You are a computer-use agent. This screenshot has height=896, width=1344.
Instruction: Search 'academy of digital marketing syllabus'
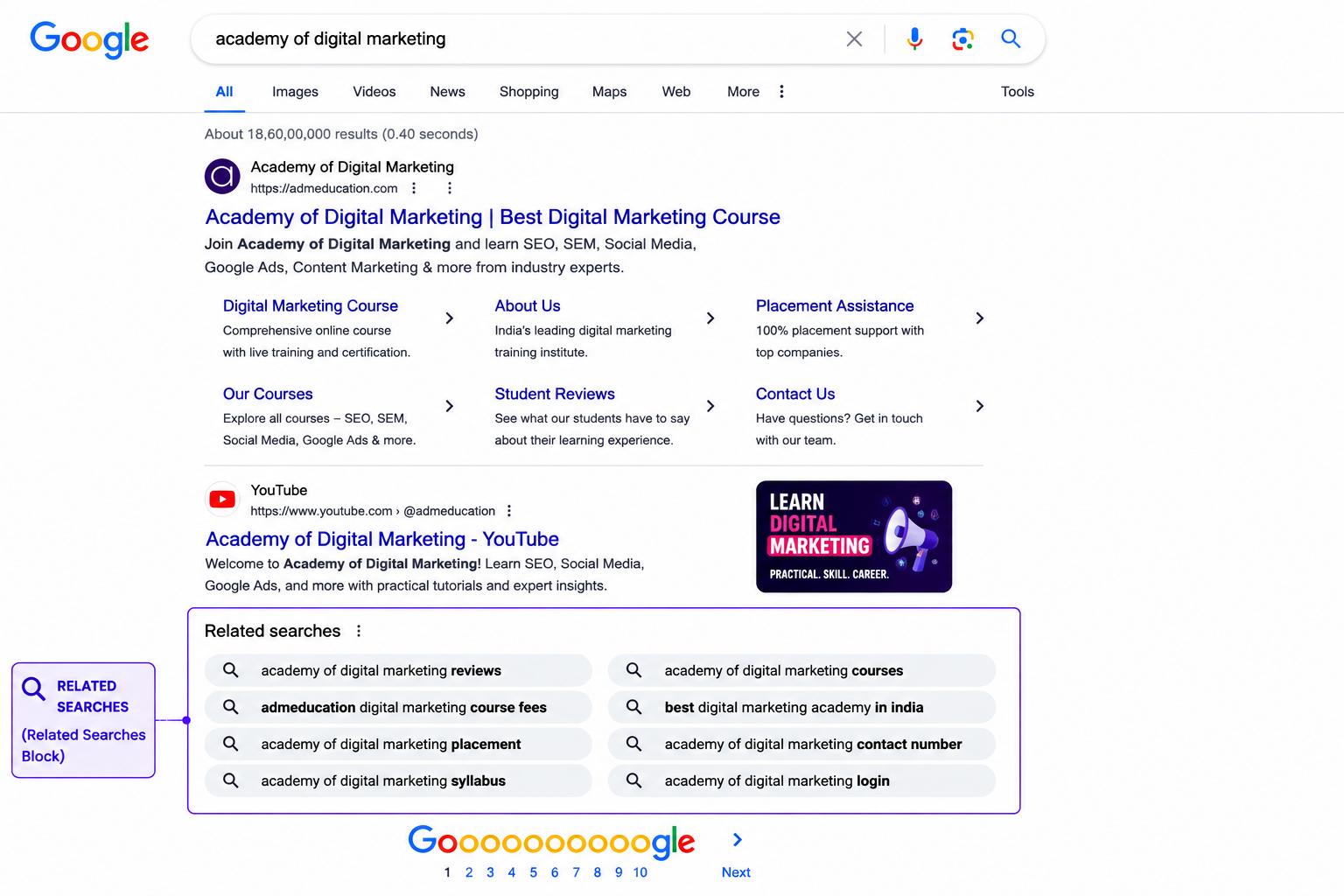point(398,780)
